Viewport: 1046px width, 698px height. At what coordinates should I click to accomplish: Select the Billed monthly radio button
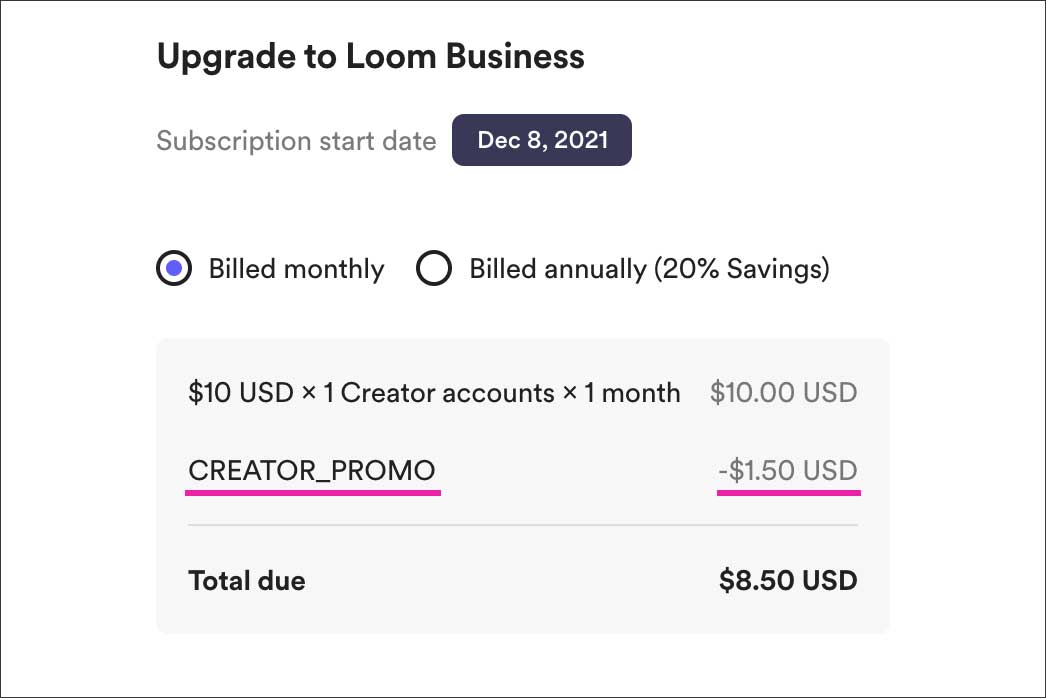174,269
